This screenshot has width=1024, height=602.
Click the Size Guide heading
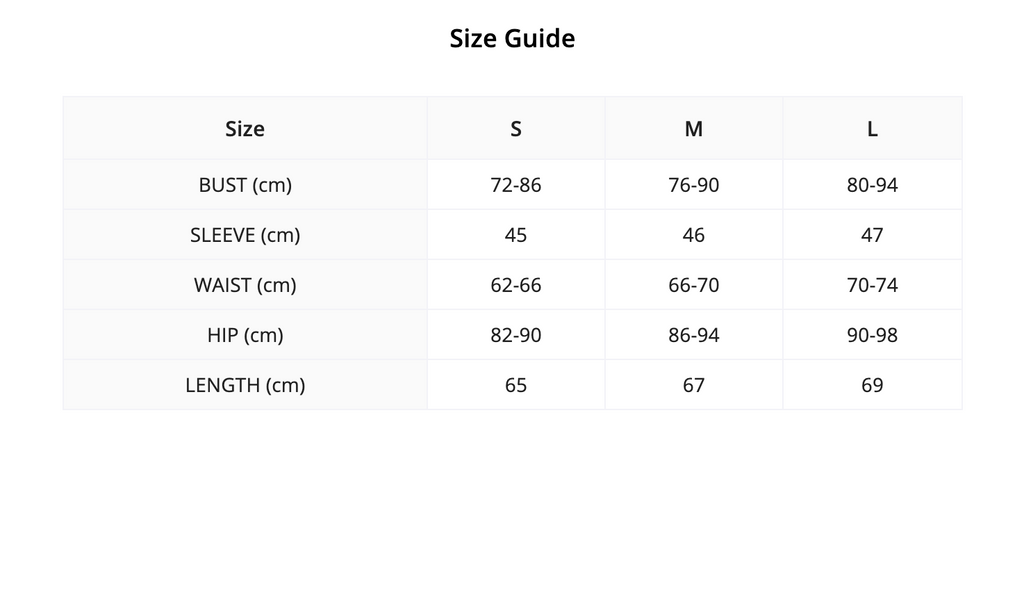(x=512, y=39)
